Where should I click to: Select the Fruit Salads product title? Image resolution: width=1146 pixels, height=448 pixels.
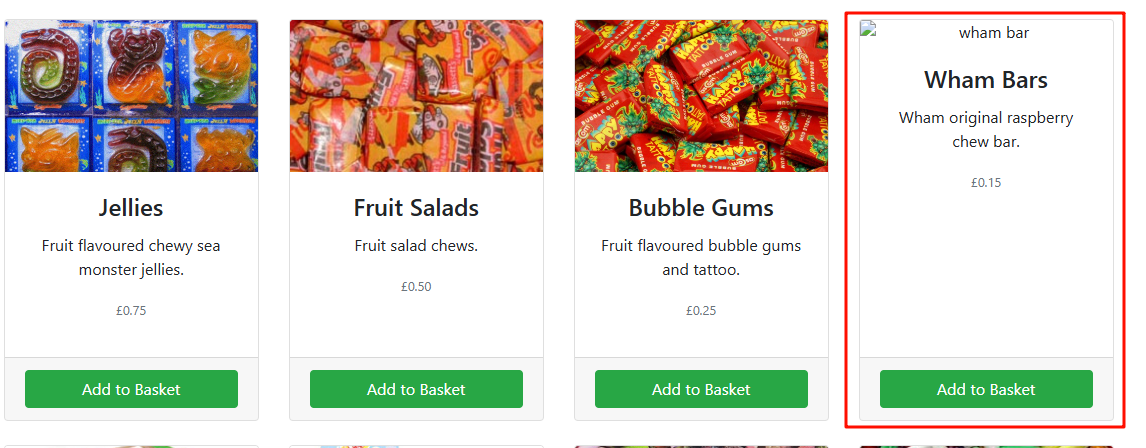(417, 208)
